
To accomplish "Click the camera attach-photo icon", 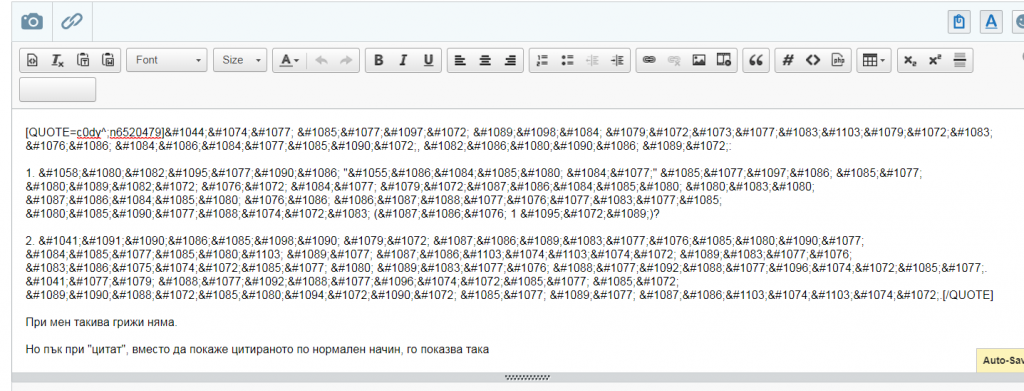I will coord(31,22).
